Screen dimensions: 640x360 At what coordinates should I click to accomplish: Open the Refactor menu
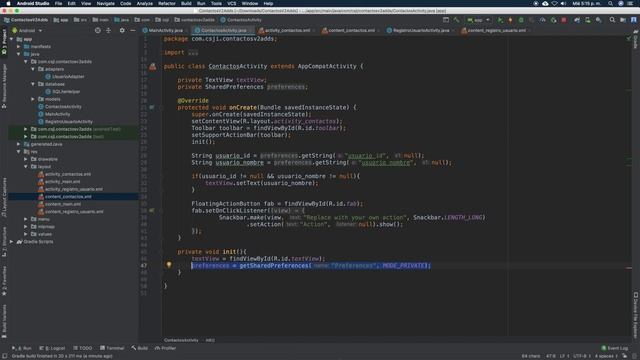(167, 3)
